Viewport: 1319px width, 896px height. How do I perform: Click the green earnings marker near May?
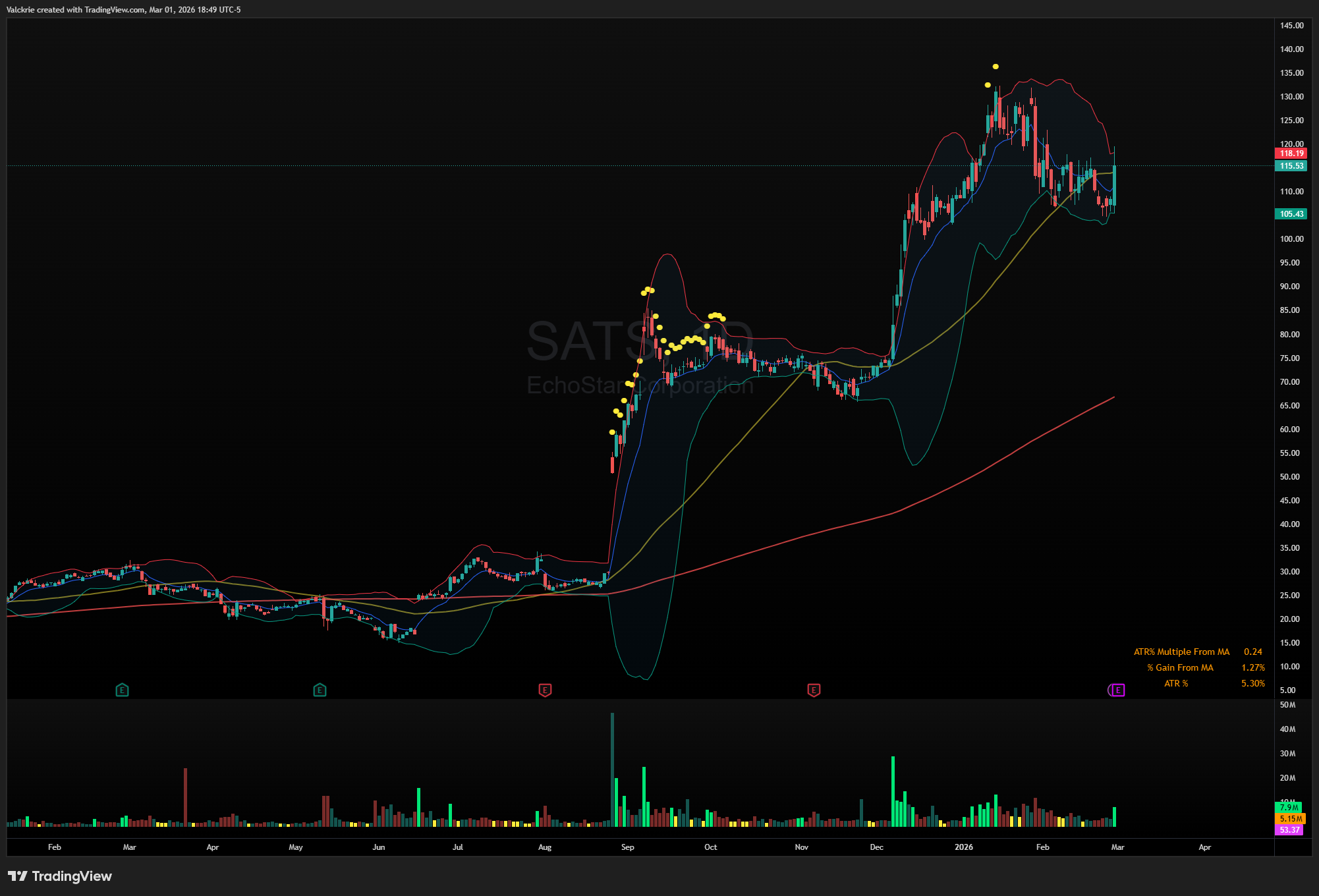320,690
